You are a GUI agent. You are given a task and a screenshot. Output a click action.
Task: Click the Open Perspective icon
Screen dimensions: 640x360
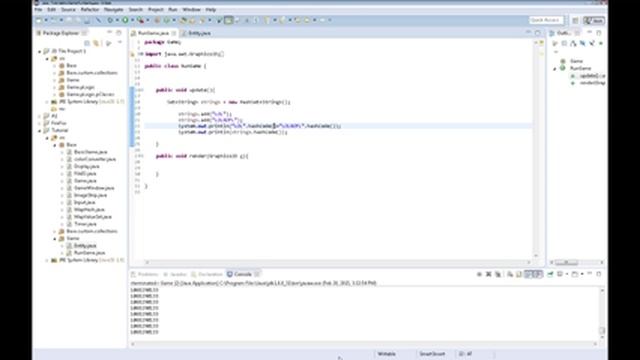[x=575, y=20]
